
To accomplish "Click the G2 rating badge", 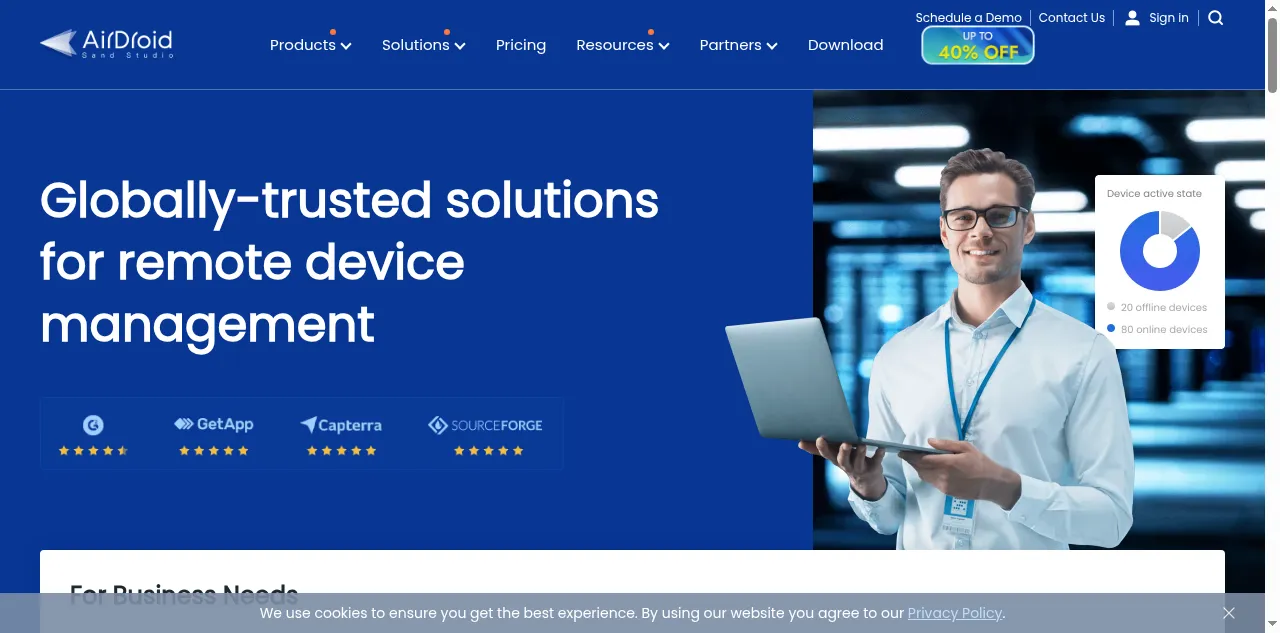I will [93, 435].
